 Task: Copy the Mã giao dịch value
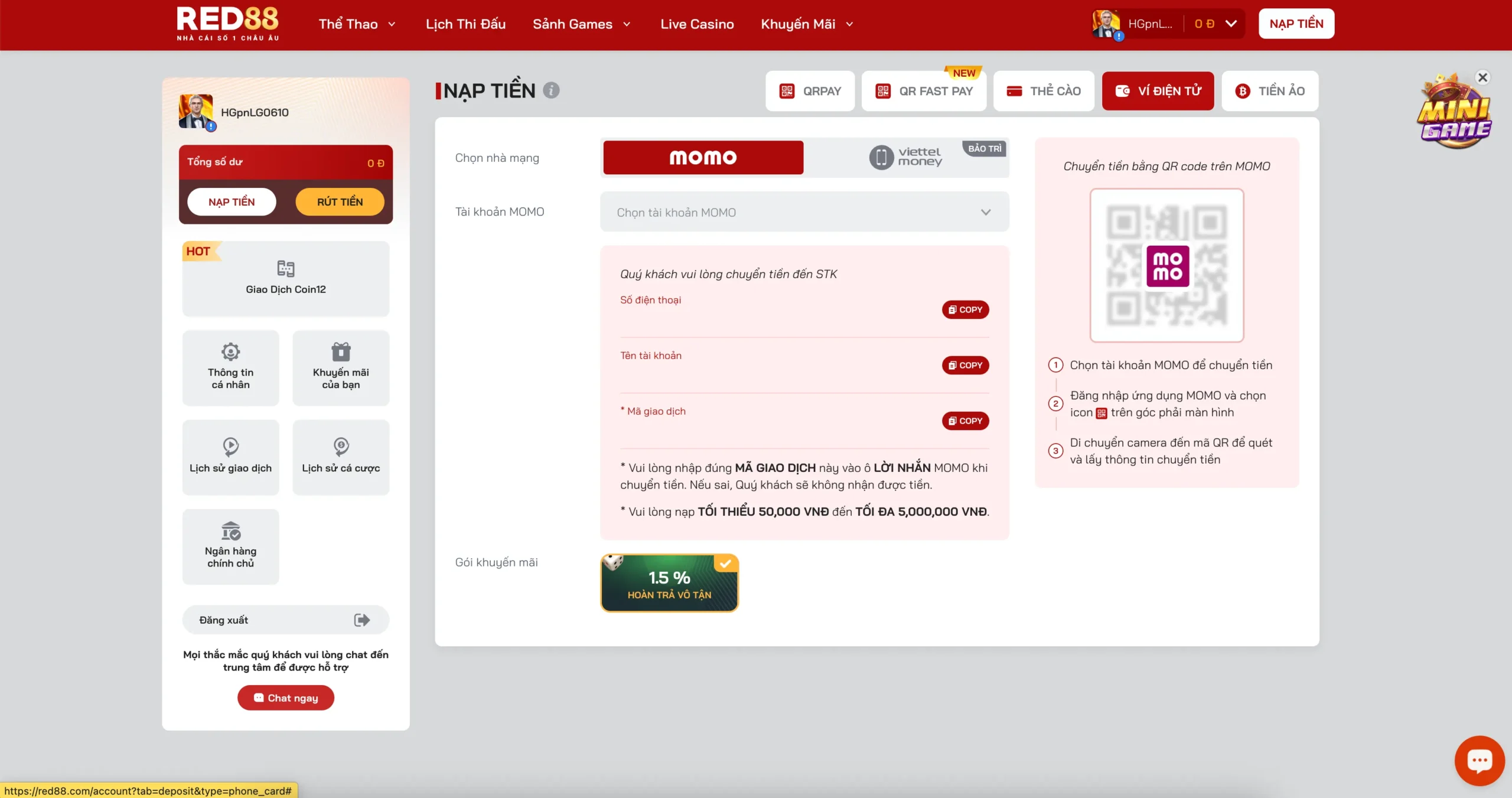click(x=965, y=421)
